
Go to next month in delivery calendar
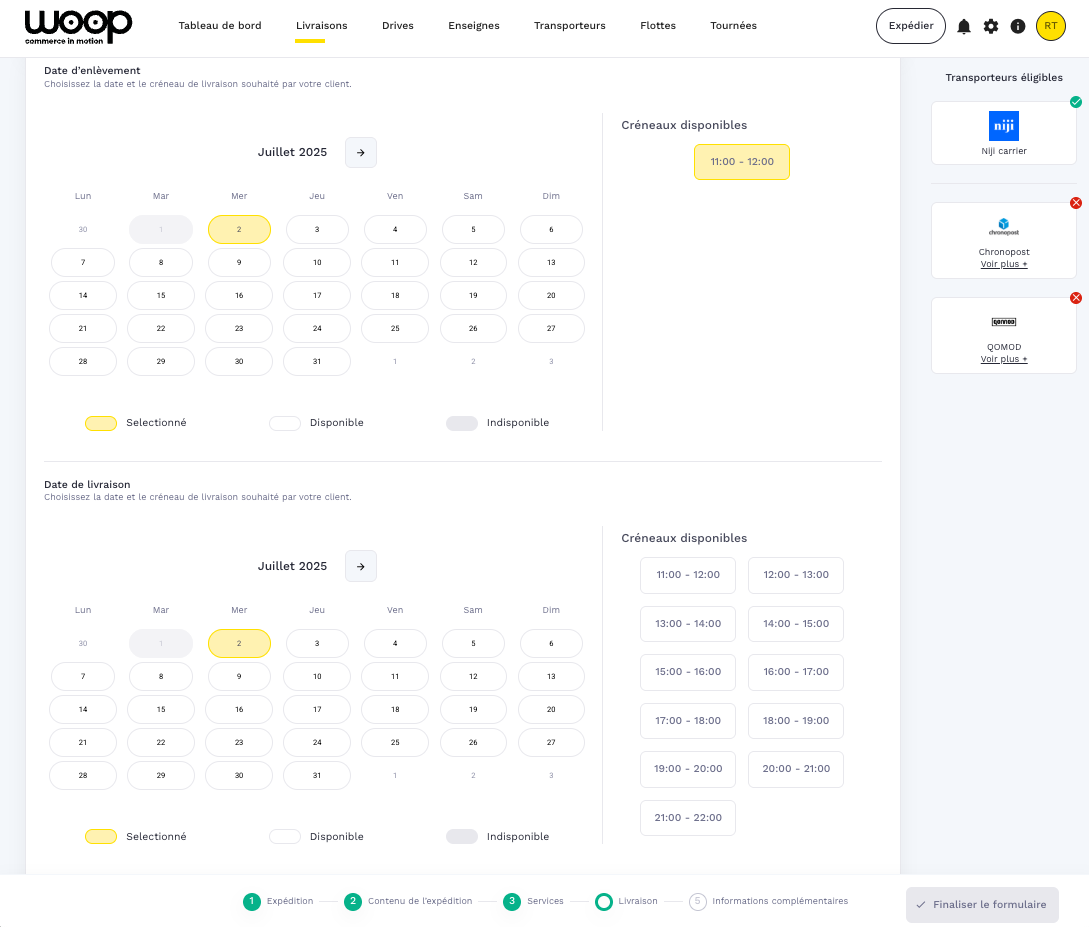pos(361,566)
